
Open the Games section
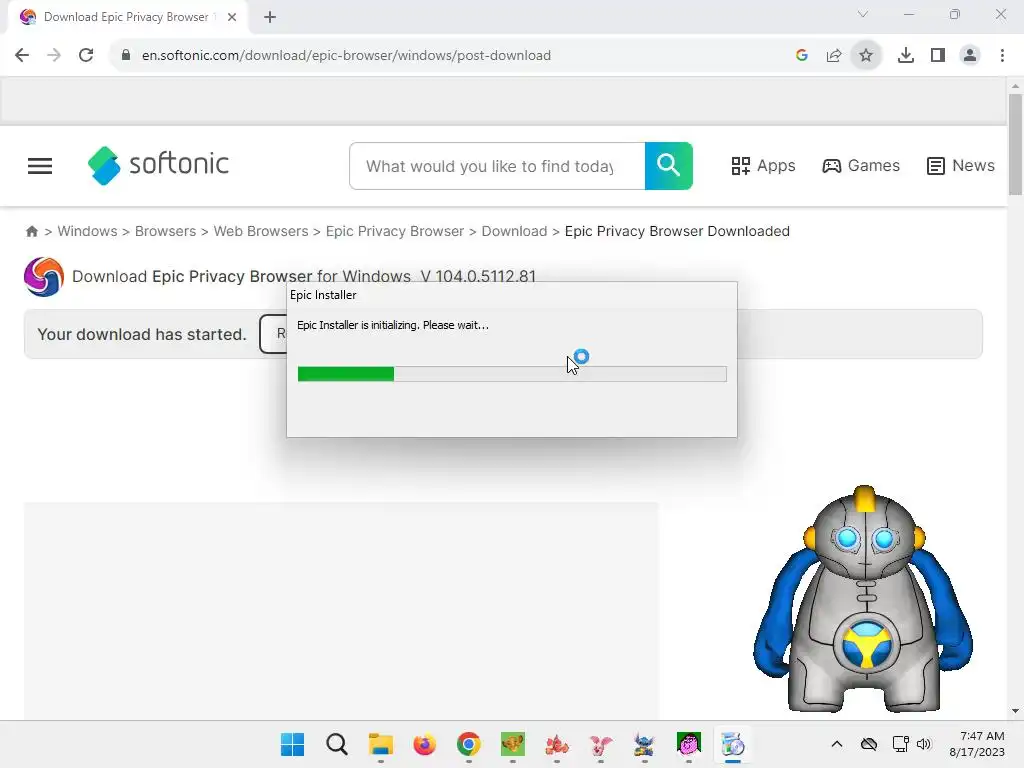tap(861, 166)
